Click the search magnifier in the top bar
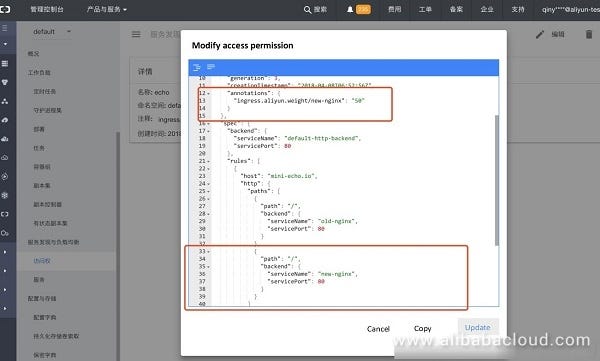The width and height of the screenshot is (600, 361). (307, 10)
